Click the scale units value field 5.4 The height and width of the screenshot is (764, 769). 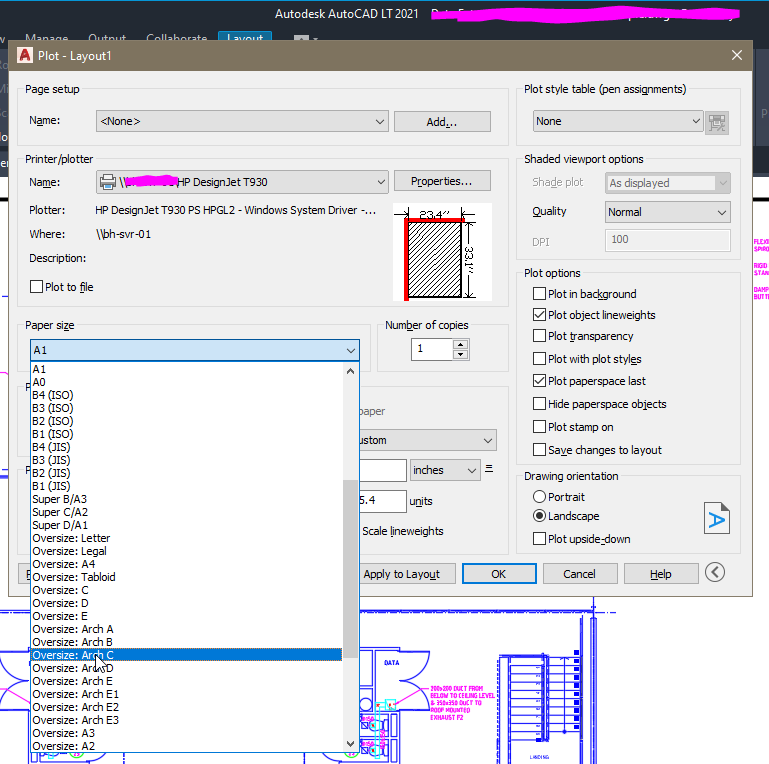coord(383,501)
